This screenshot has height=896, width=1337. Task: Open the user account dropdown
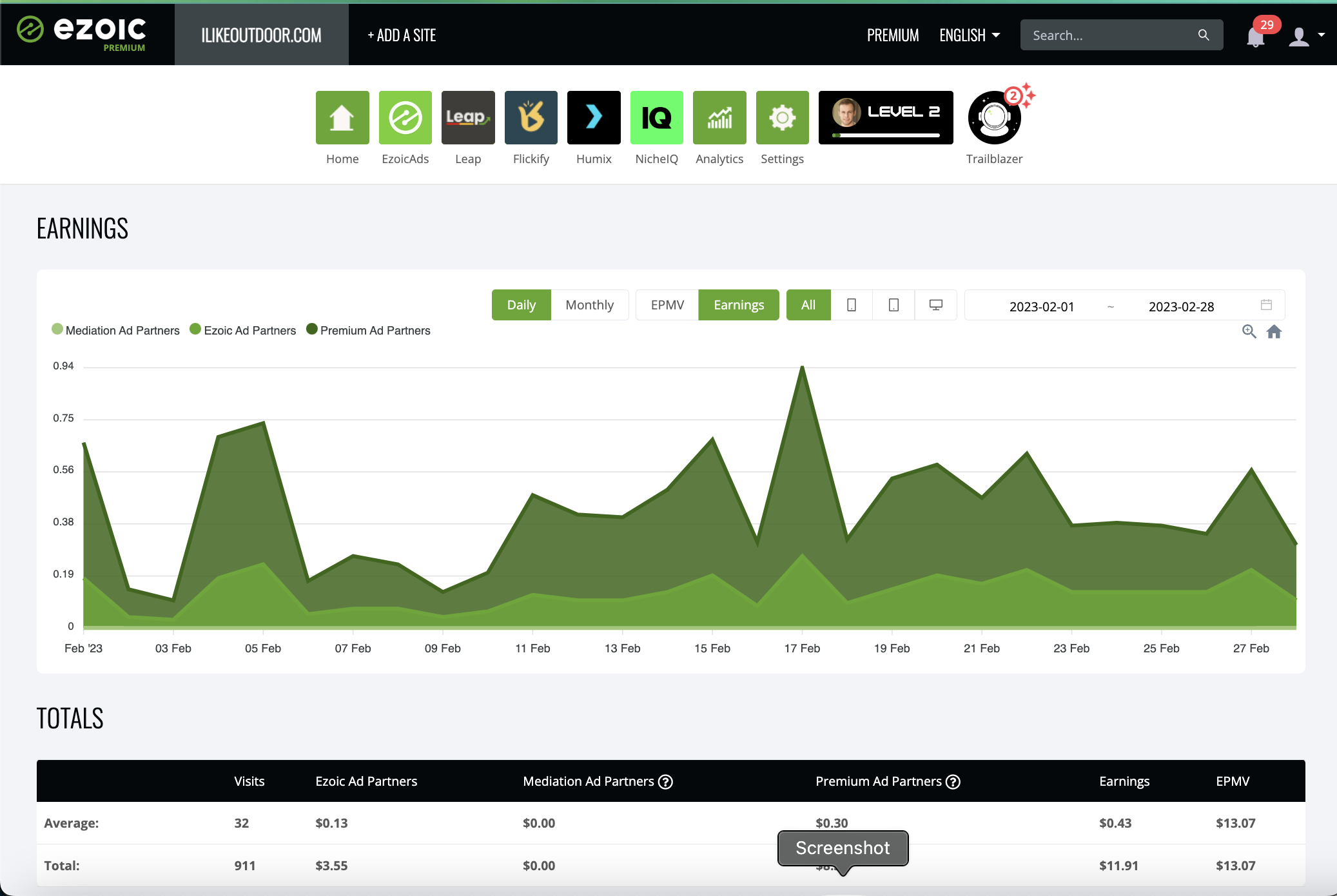[x=1306, y=36]
